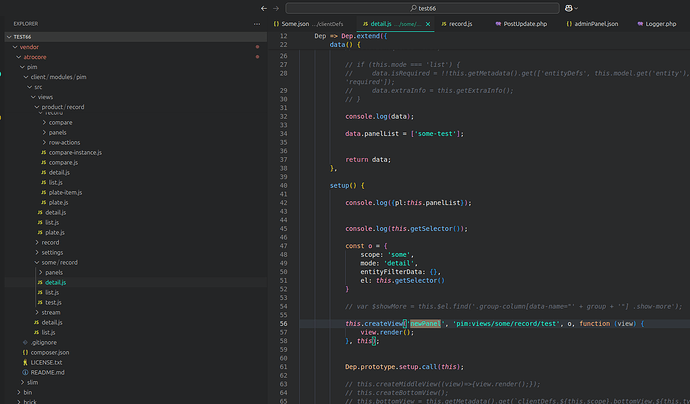Click 'Dep.prototype.setup.call(this);' on line 61
The width and height of the screenshot is (690, 404).
click(x=404, y=367)
